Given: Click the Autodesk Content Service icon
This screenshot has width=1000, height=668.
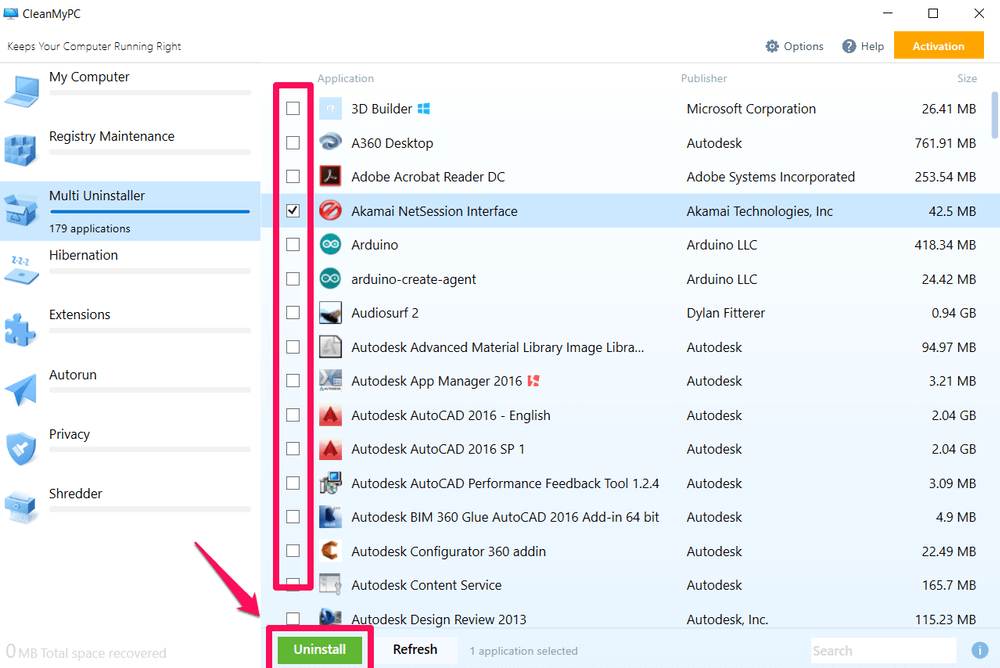Looking at the screenshot, I should click(330, 585).
